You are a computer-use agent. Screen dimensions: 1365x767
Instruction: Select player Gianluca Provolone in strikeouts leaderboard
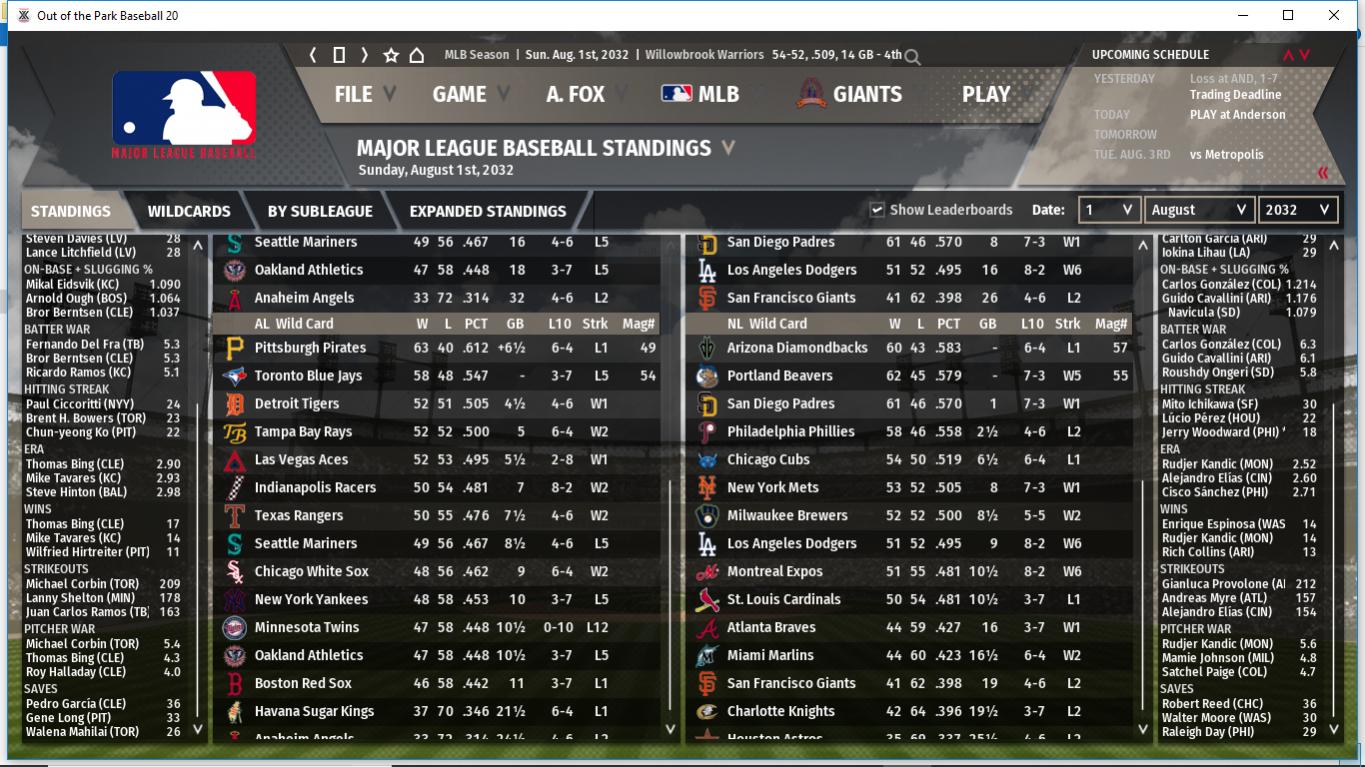click(1223, 584)
